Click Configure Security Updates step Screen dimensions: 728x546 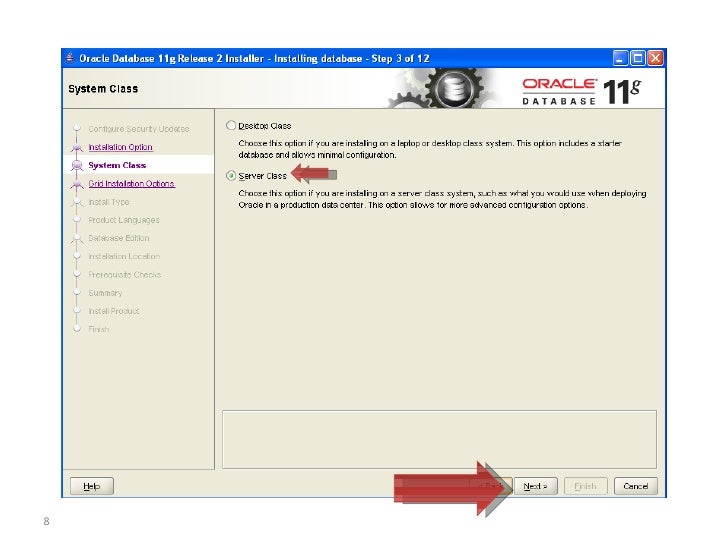point(138,129)
